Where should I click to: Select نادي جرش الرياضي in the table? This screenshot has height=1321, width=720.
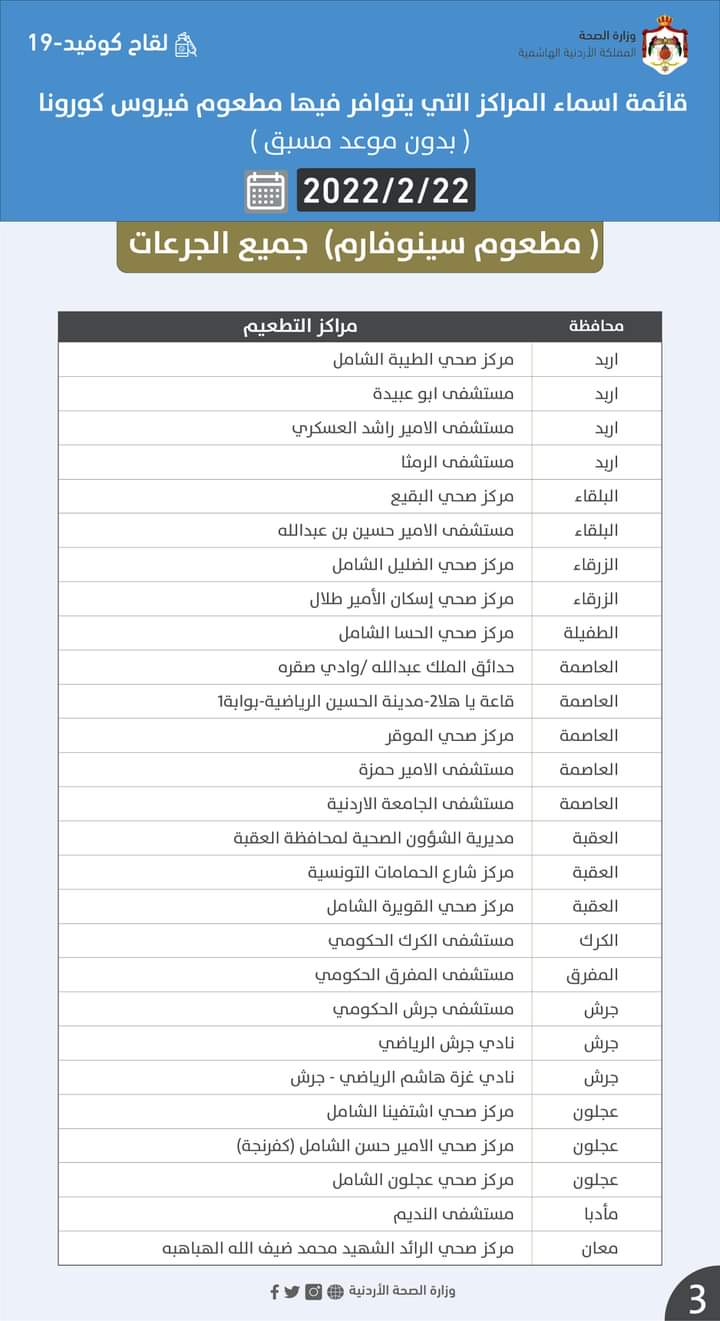click(x=446, y=1043)
